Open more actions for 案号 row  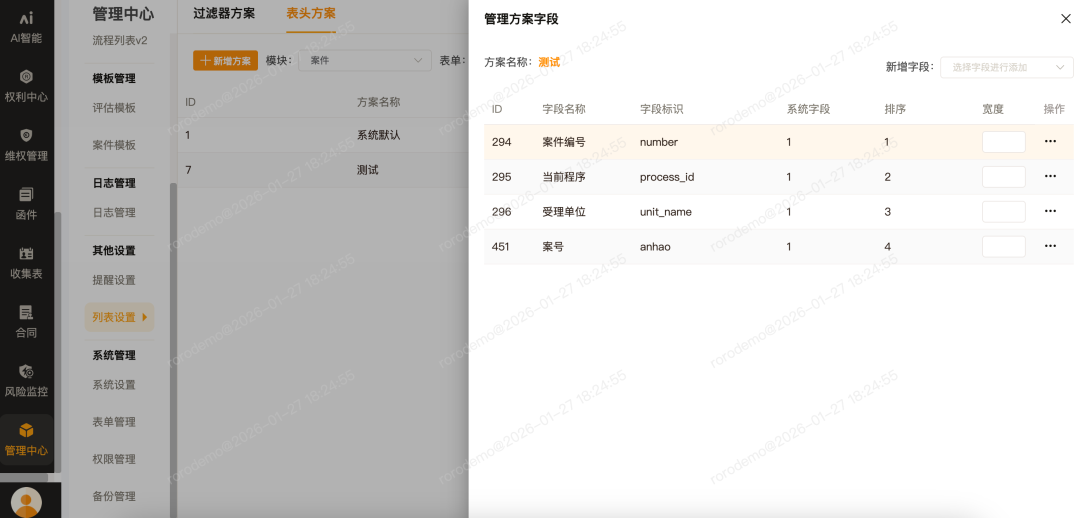pyautogui.click(x=1050, y=246)
